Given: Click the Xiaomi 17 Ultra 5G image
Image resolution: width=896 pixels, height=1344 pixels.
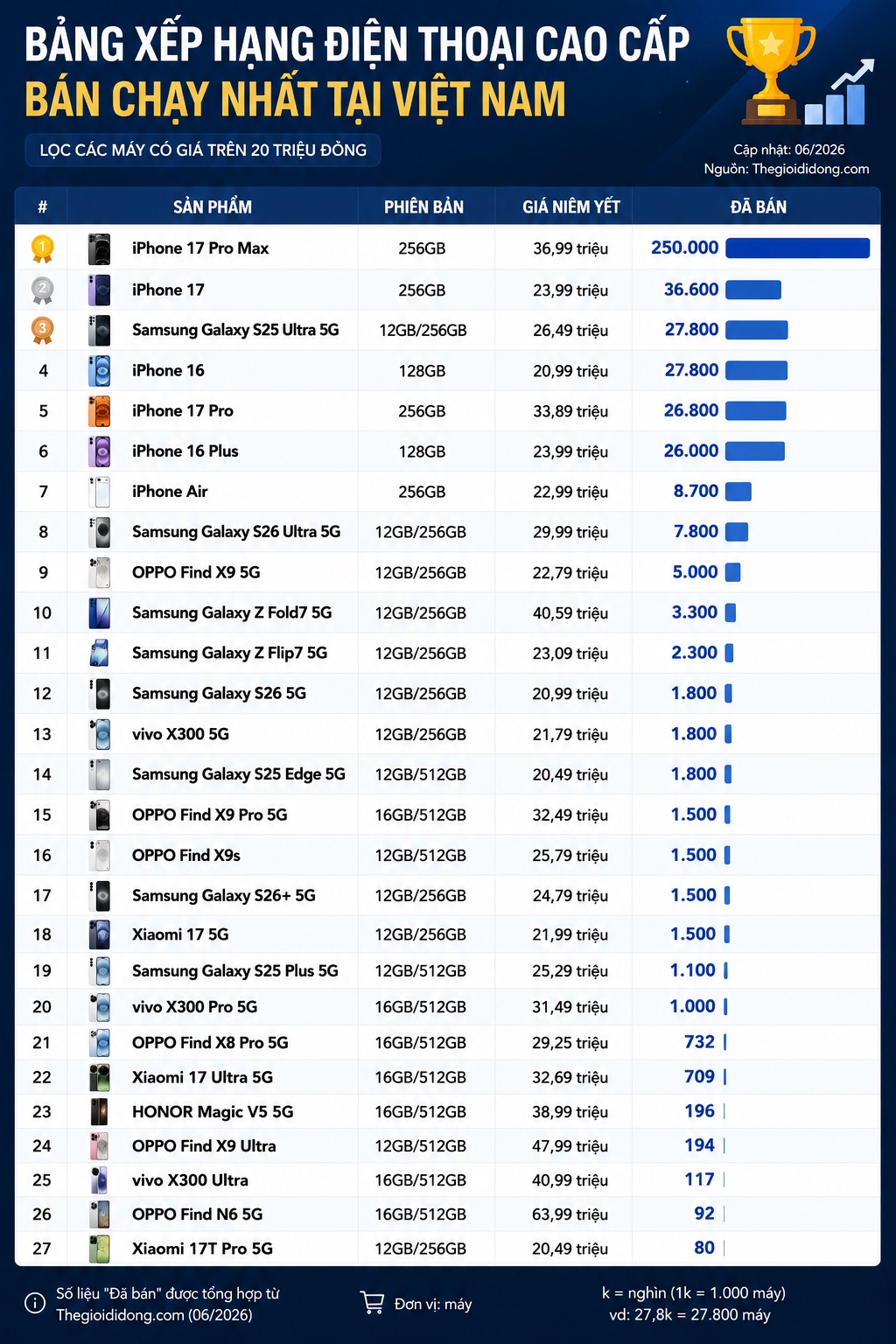Looking at the screenshot, I should (100, 1077).
